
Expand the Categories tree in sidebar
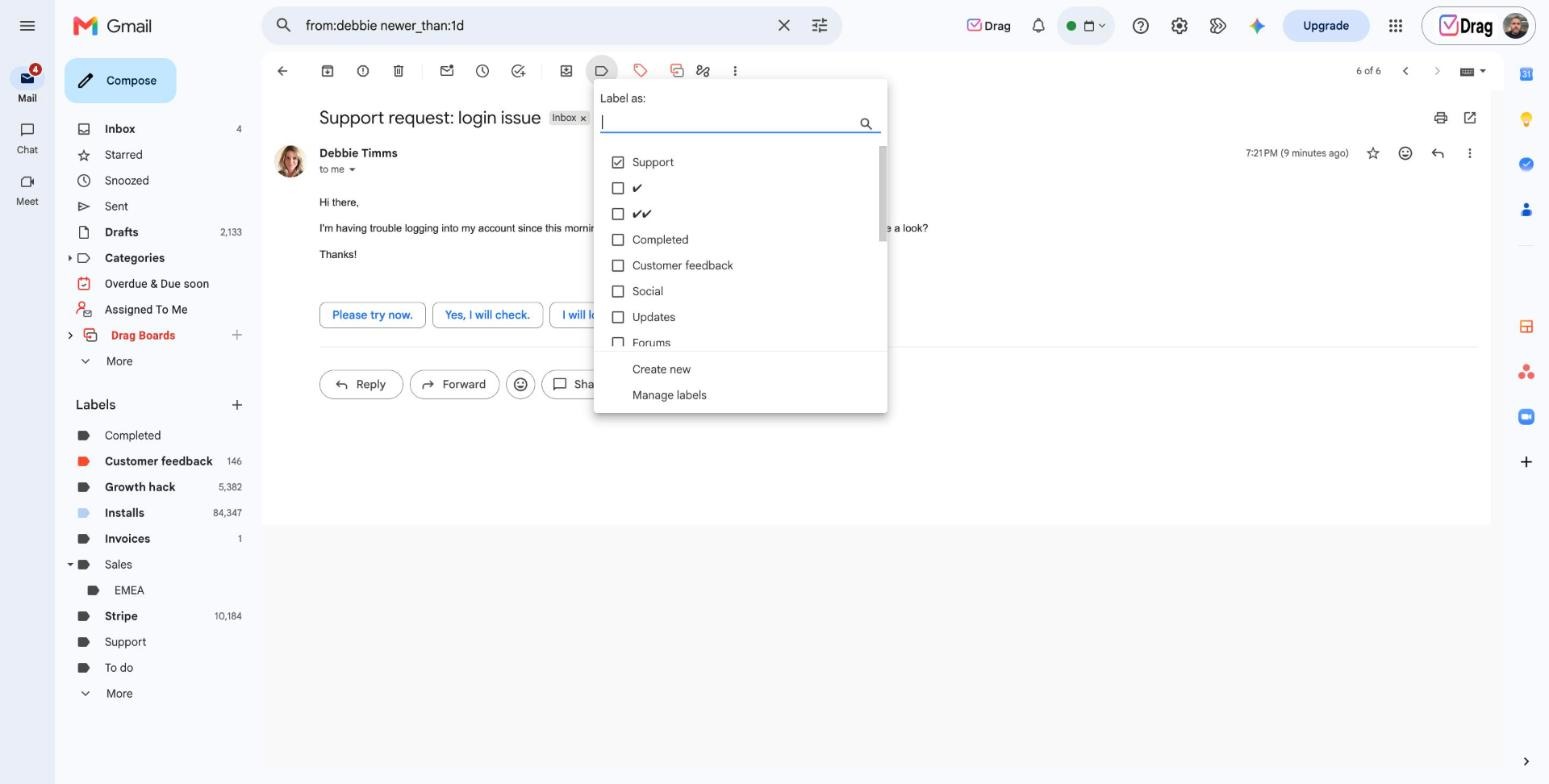pyautogui.click(x=70, y=258)
